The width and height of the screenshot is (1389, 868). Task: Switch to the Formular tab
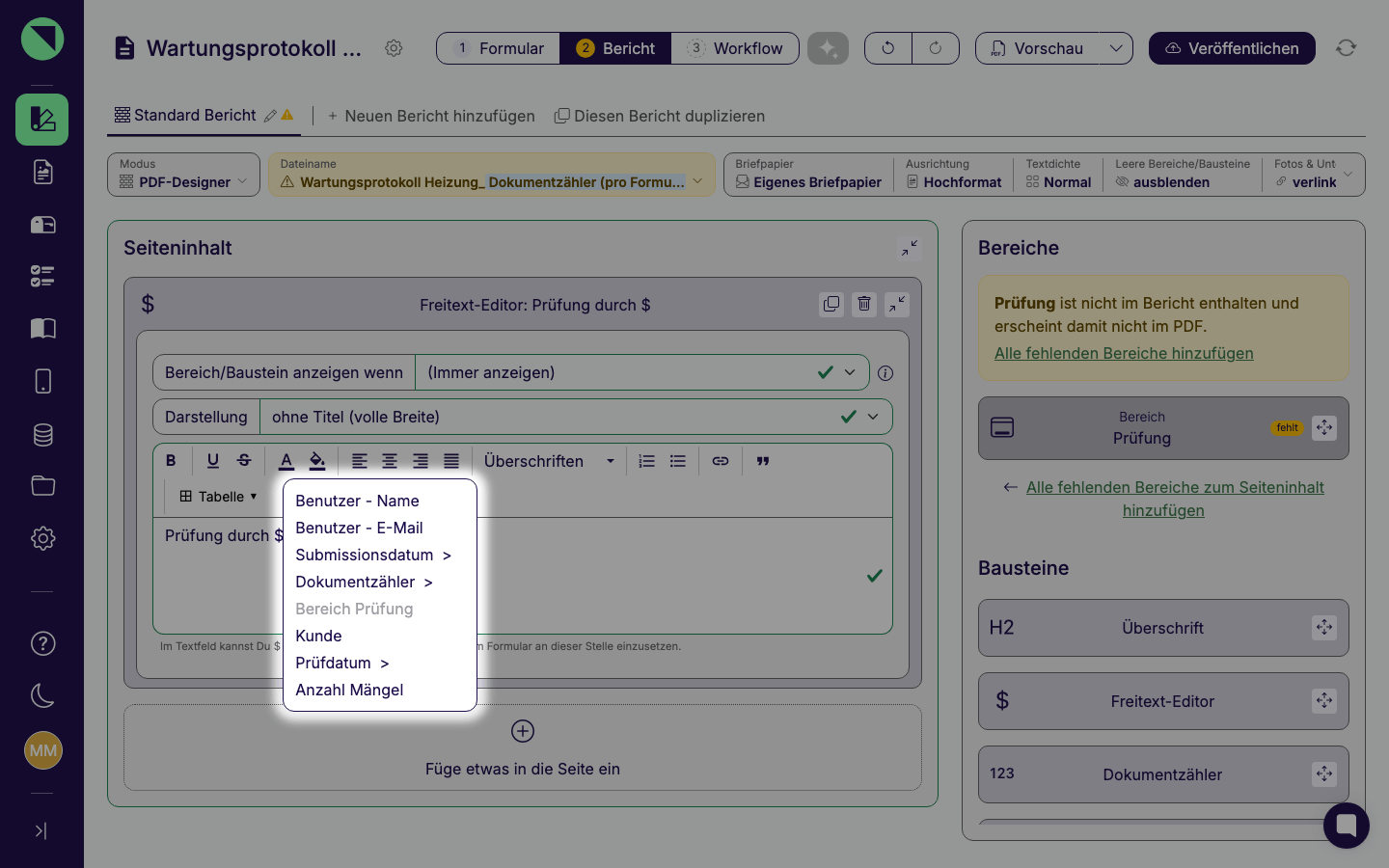499,48
